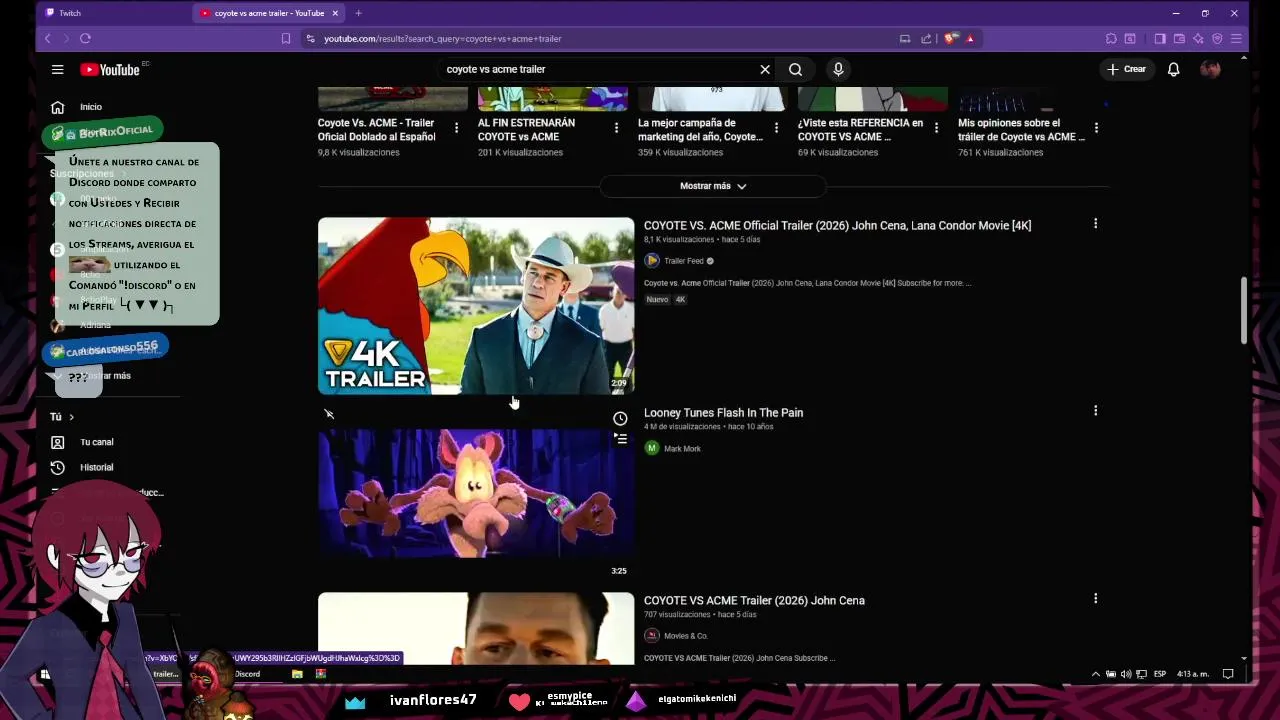Open the Brave Wallet icon
The width and height of the screenshot is (1280, 720).
(1179, 38)
